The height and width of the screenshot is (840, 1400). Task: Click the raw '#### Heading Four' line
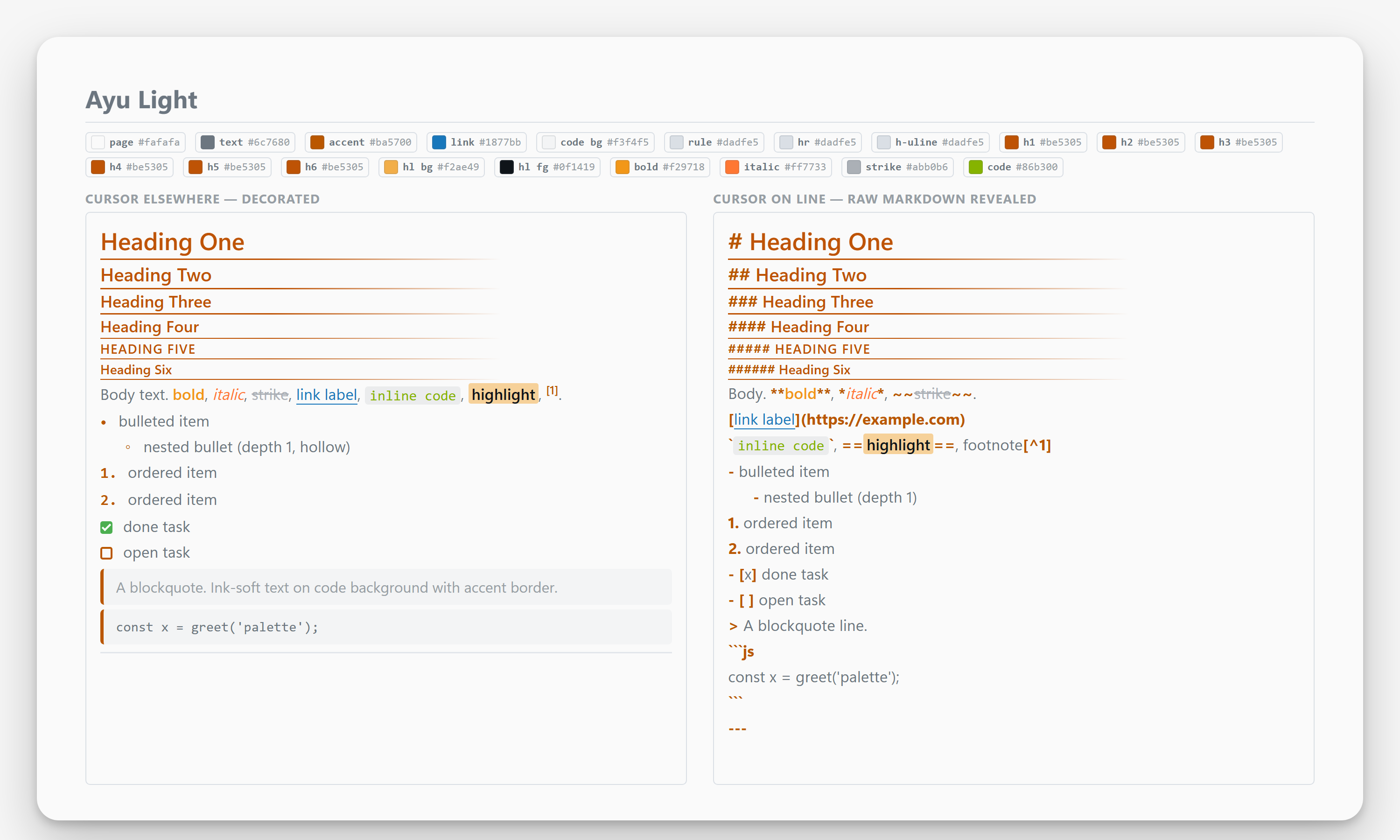tap(798, 327)
